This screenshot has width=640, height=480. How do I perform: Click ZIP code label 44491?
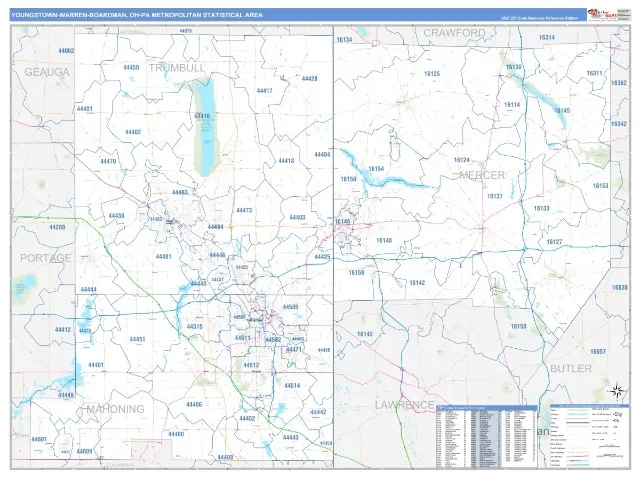point(84,109)
